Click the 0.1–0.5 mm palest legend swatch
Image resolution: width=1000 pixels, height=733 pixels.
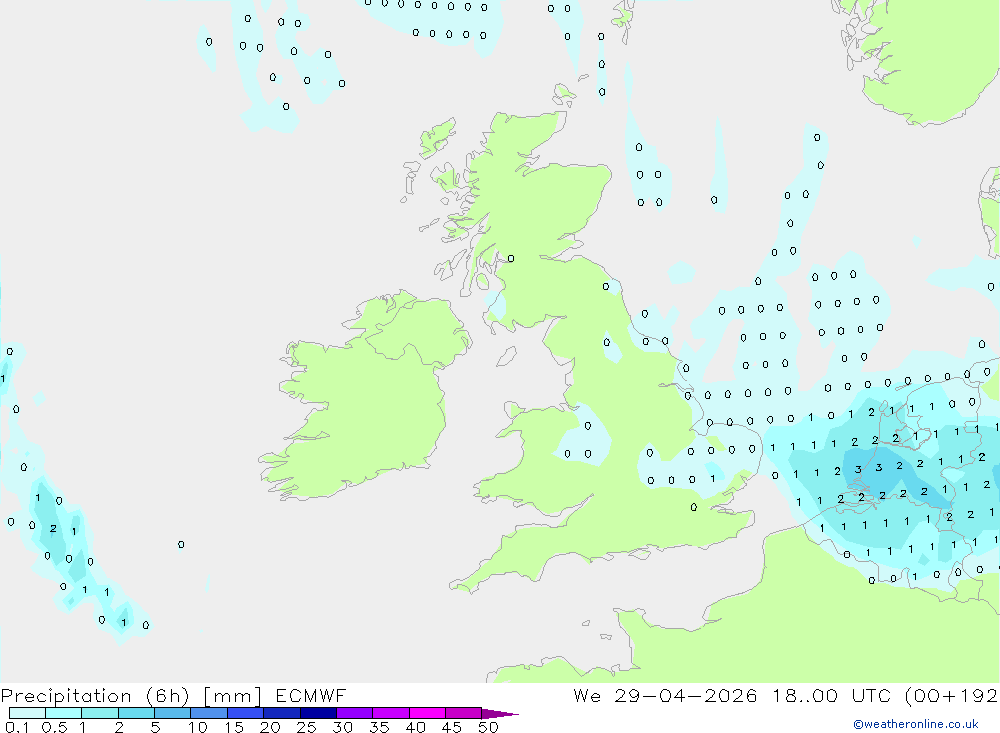click(27, 713)
